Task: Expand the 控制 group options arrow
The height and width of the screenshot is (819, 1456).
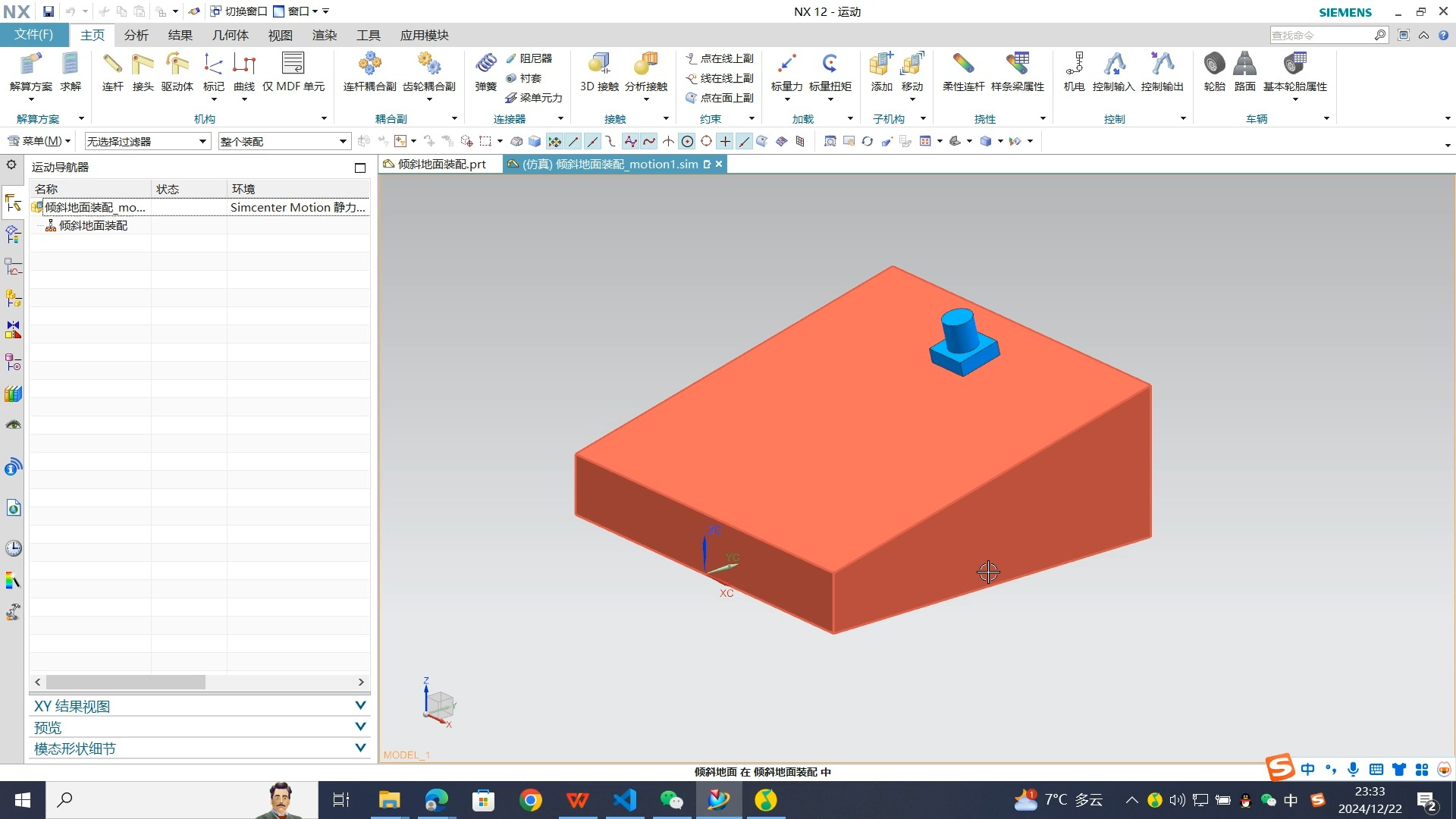Action: 1183,119
